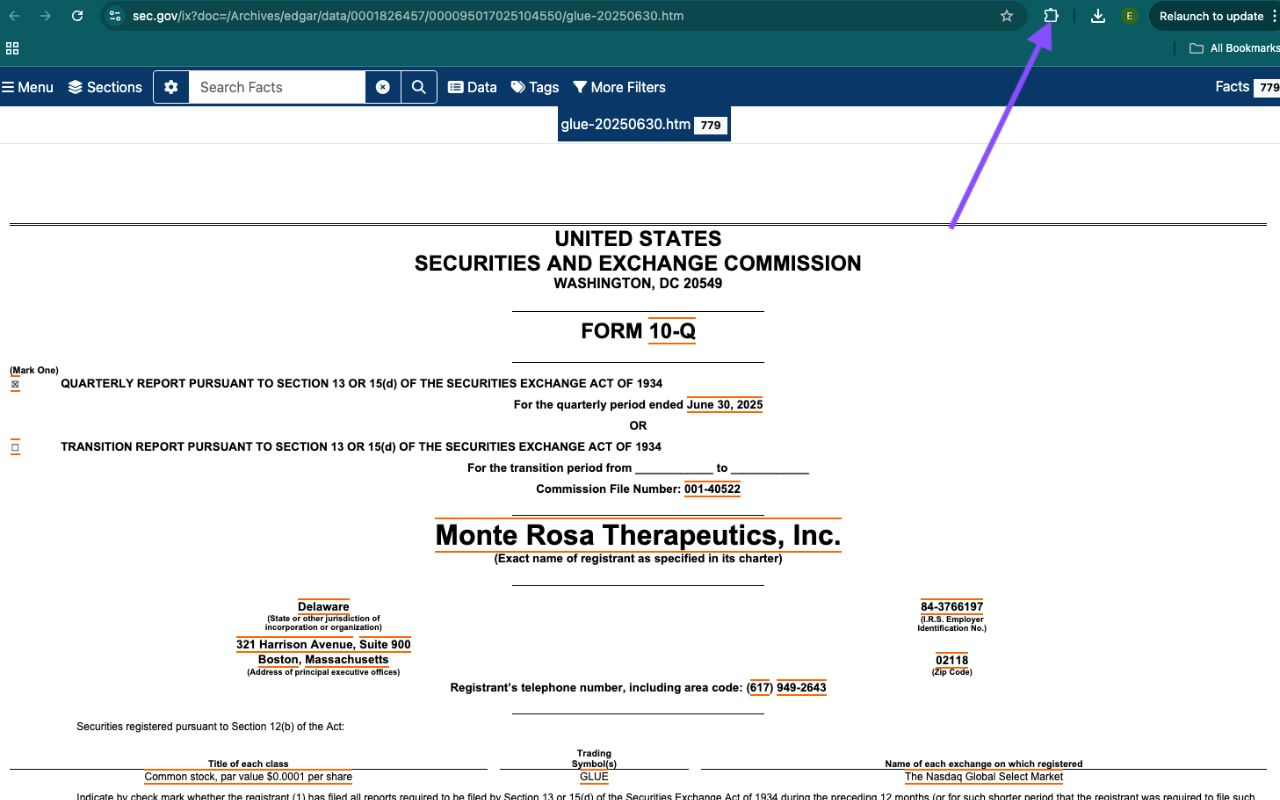Open the browser extensions puzzle icon

click(x=1051, y=16)
